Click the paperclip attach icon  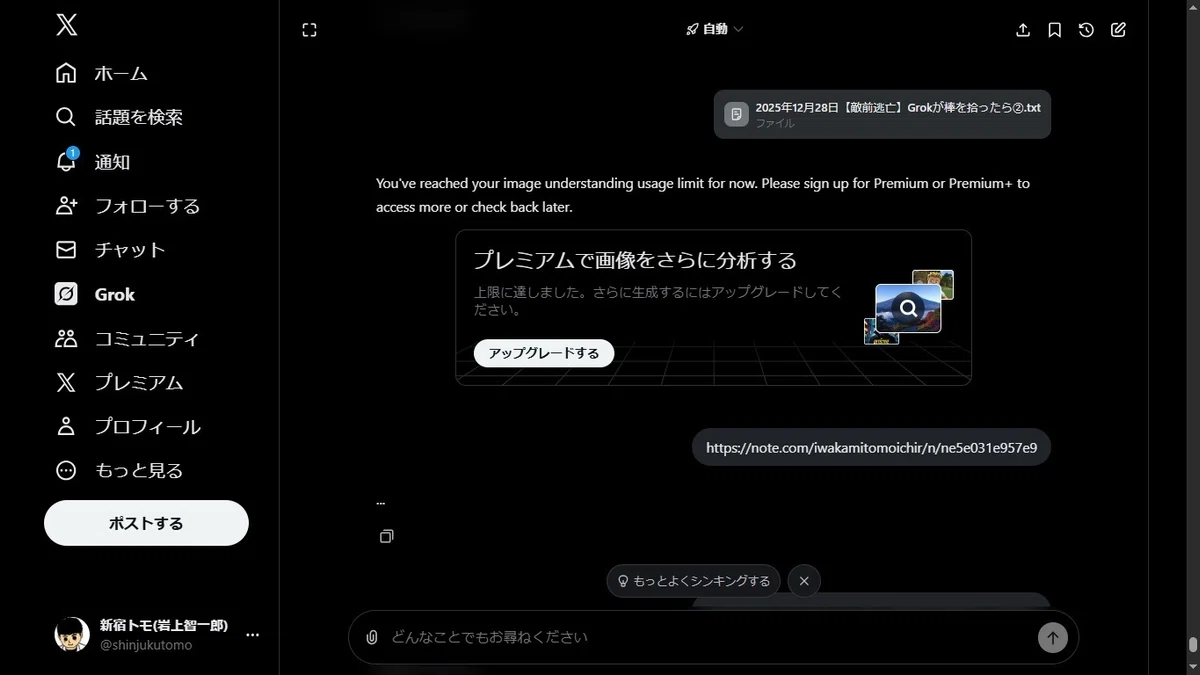click(372, 637)
